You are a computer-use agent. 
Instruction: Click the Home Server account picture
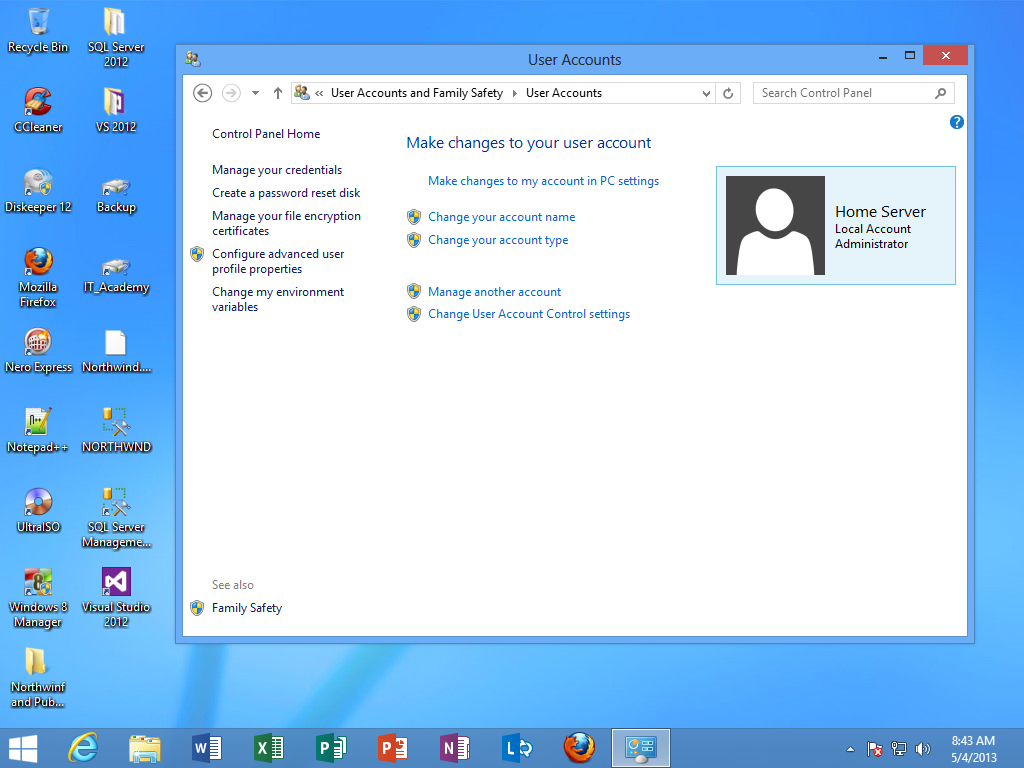pos(775,225)
